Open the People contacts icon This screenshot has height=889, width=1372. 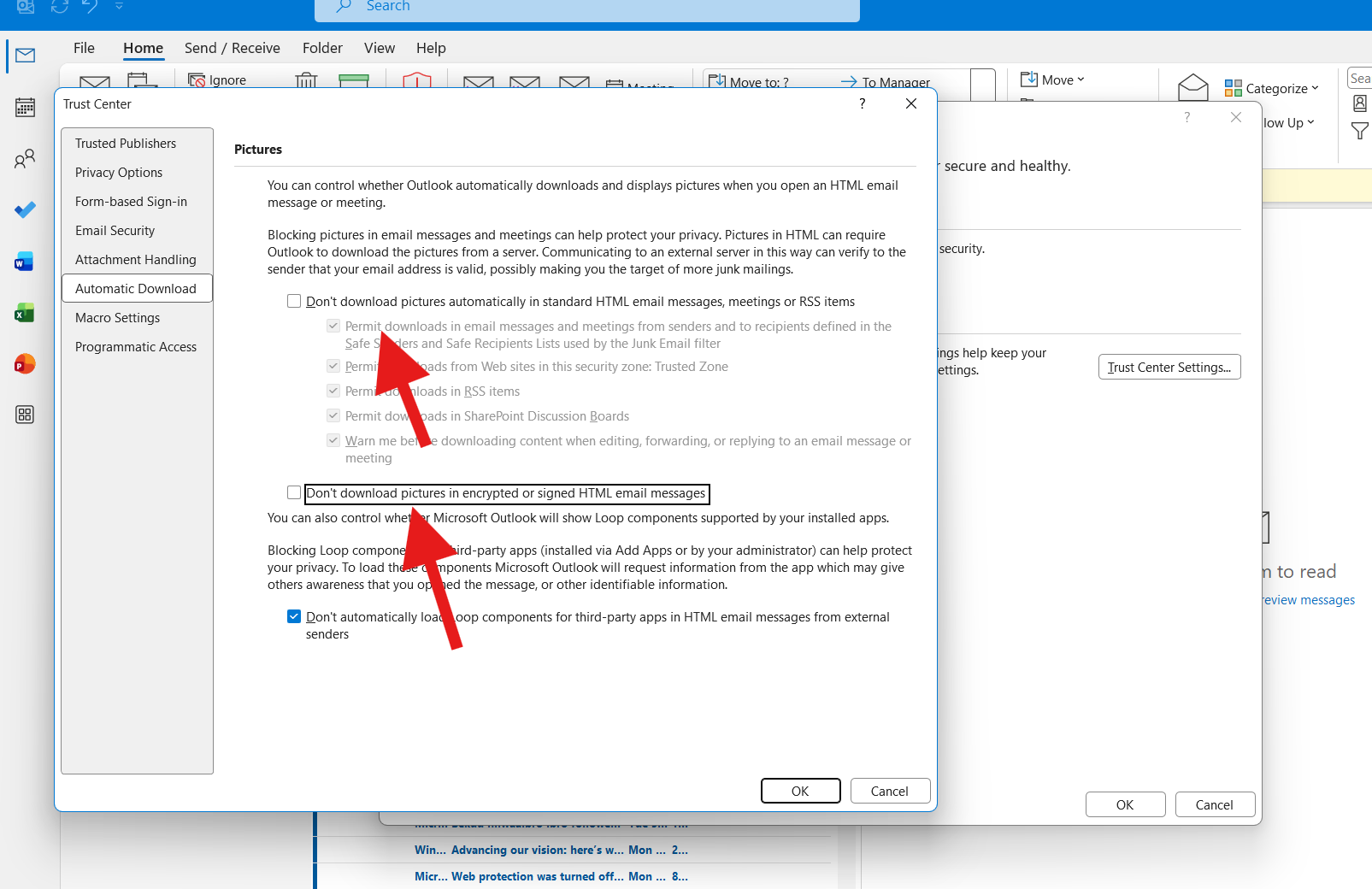point(25,158)
